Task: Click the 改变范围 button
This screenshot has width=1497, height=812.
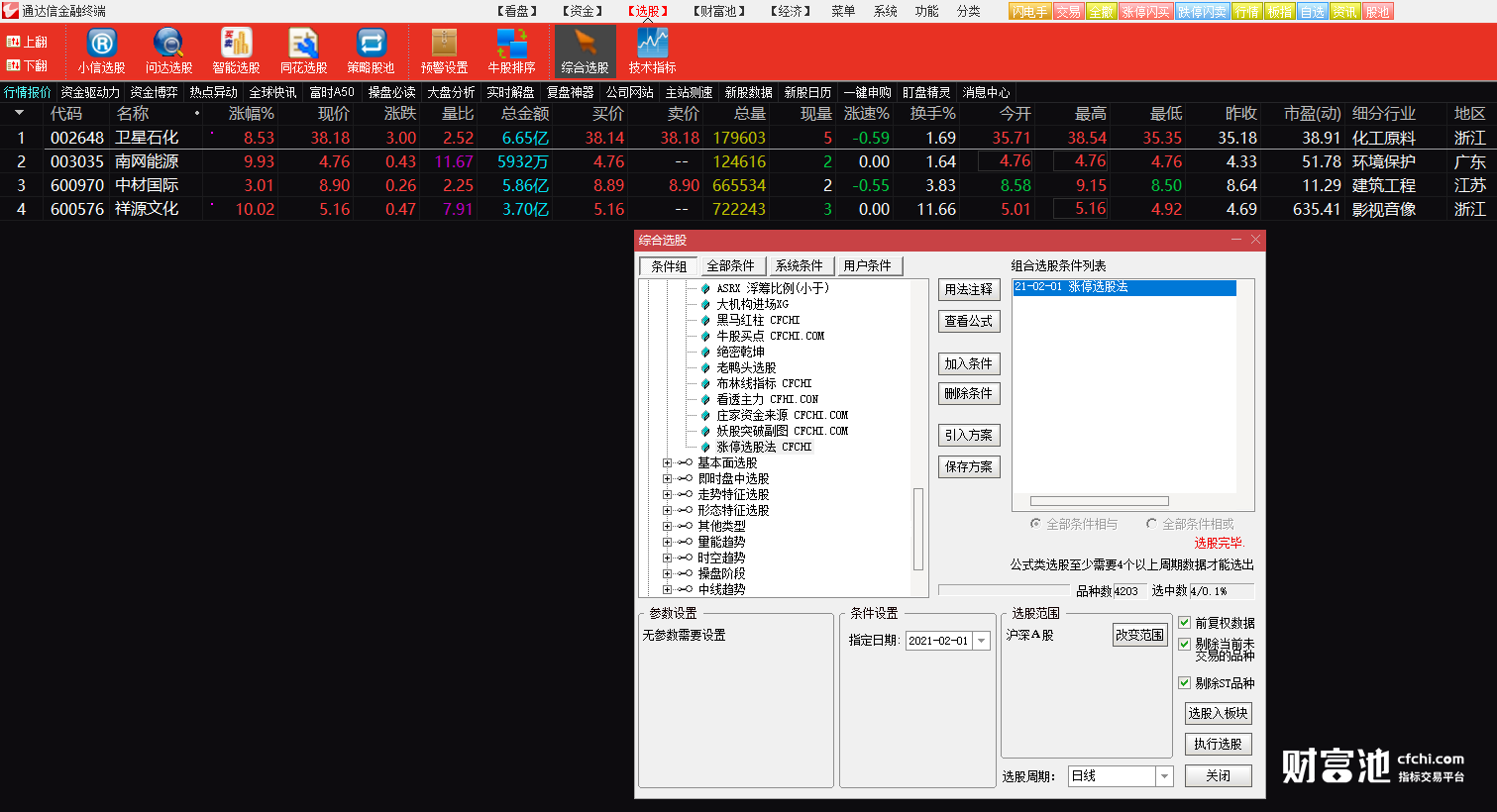Action: tap(1140, 635)
